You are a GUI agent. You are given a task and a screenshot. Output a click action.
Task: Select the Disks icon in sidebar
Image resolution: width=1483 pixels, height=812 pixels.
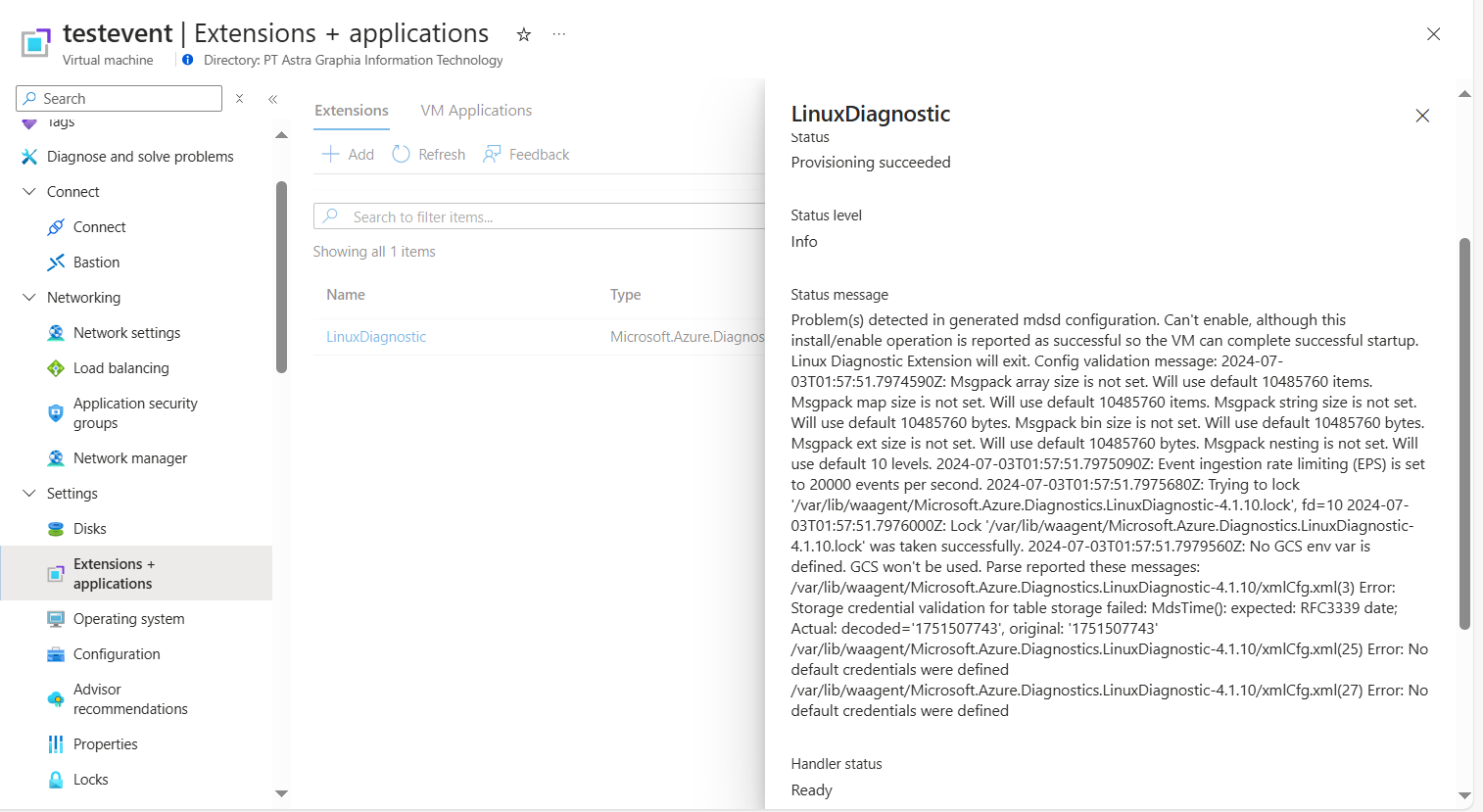tap(56, 528)
